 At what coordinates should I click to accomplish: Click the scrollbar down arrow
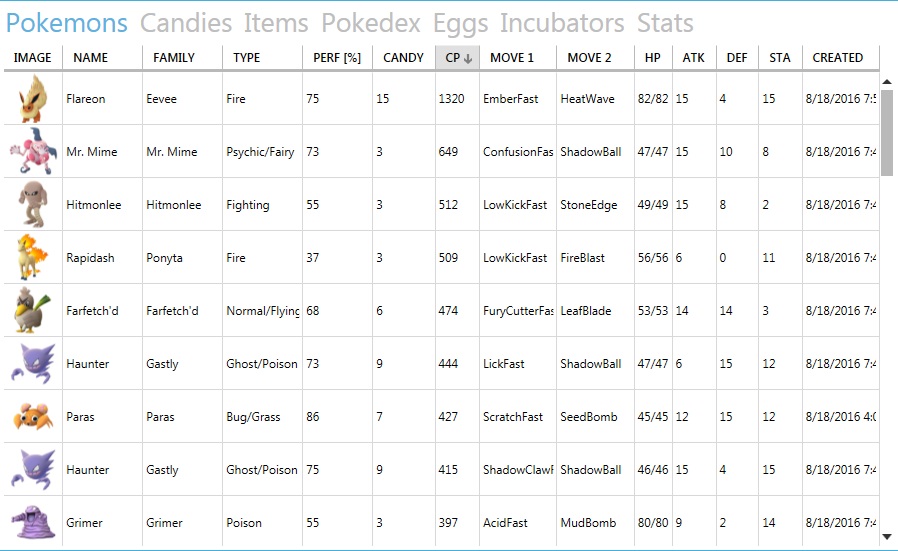(887, 537)
